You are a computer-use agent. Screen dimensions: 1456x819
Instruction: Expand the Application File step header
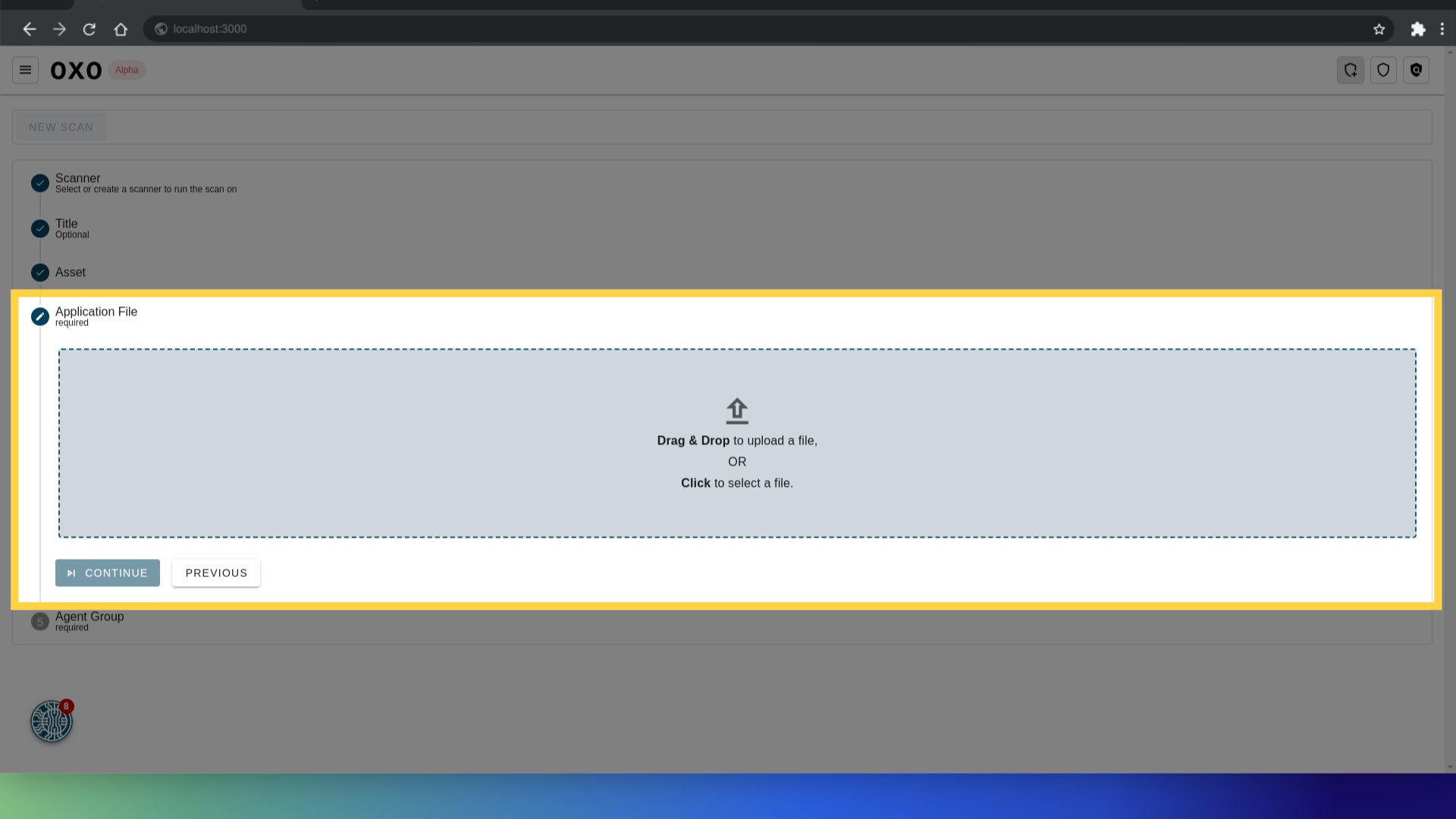[x=96, y=316]
